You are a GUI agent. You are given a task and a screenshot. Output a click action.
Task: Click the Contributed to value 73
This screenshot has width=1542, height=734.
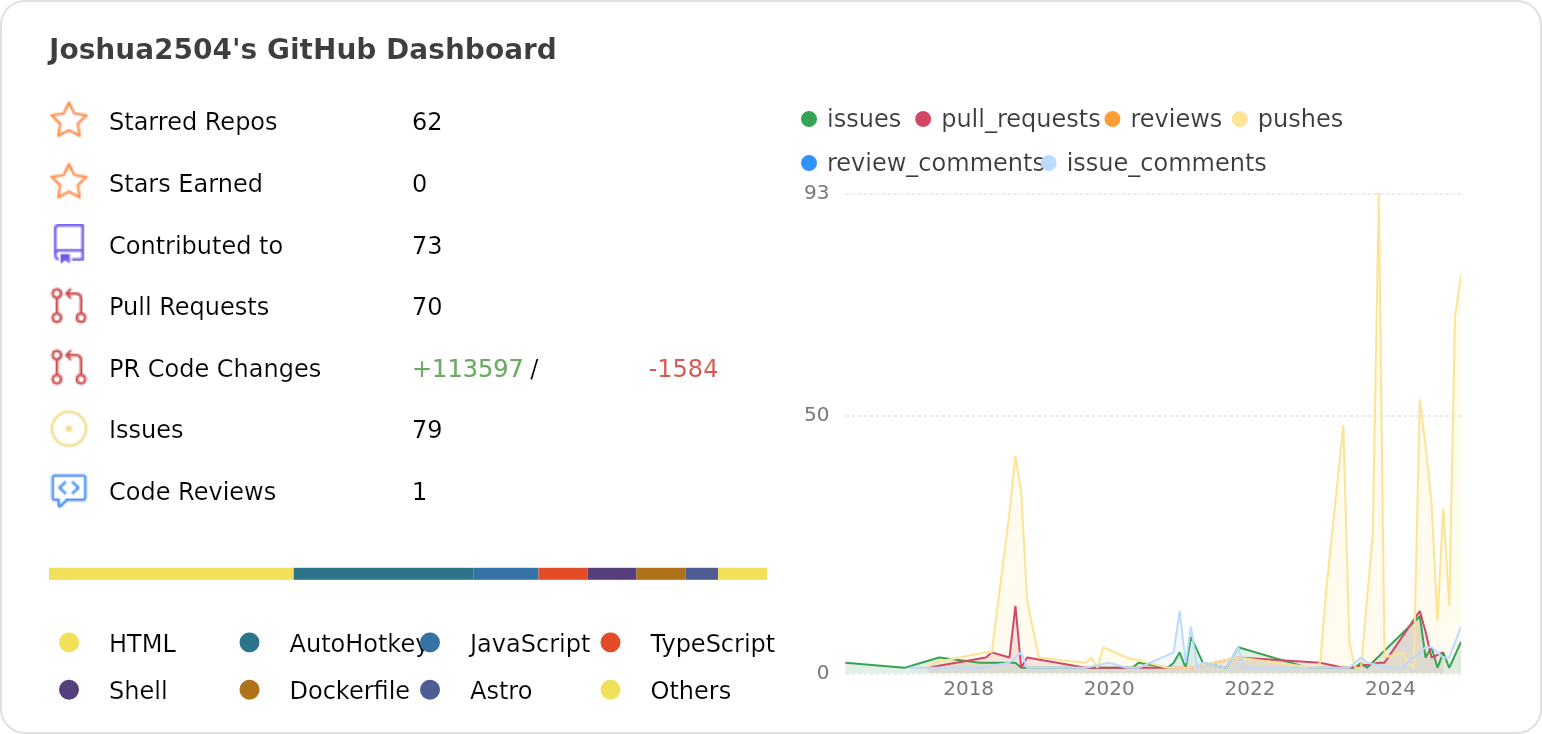[x=427, y=245]
